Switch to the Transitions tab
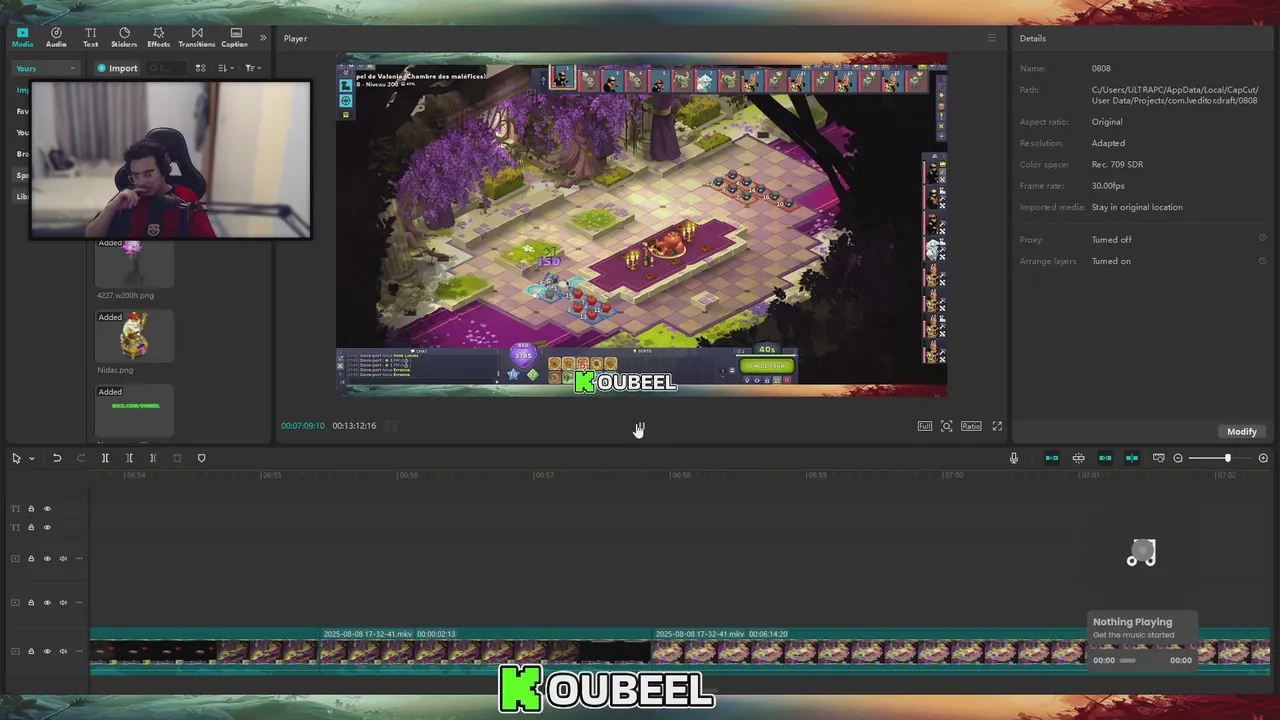The image size is (1280, 720). tap(196, 38)
